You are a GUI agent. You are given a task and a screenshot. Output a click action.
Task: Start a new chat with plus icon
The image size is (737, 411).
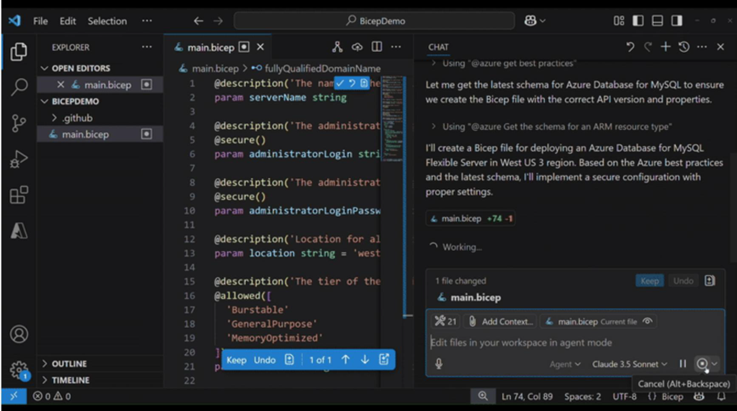(666, 47)
